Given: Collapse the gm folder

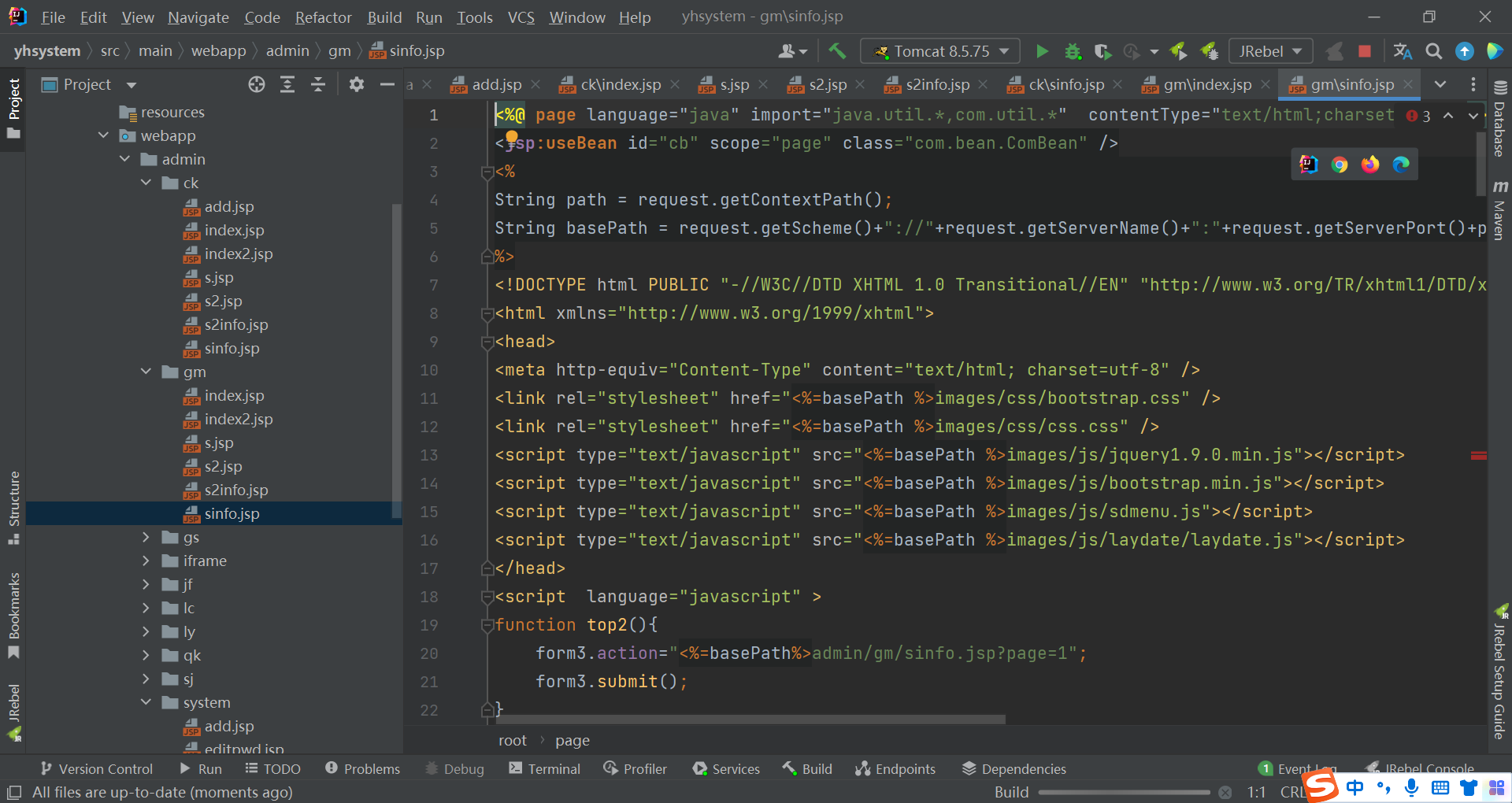Looking at the screenshot, I should coord(146,372).
